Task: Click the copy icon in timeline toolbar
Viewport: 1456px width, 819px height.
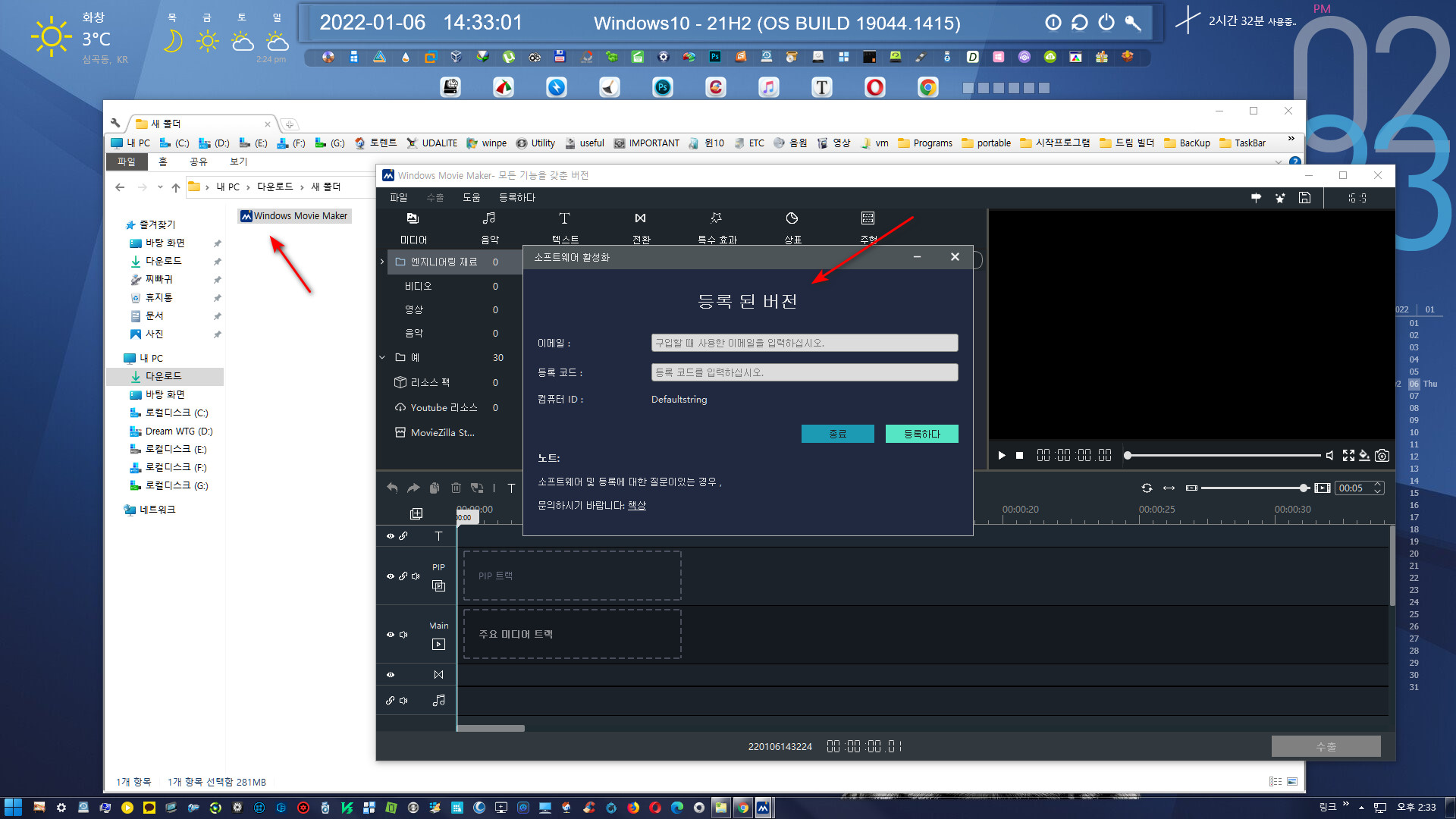Action: [x=435, y=488]
